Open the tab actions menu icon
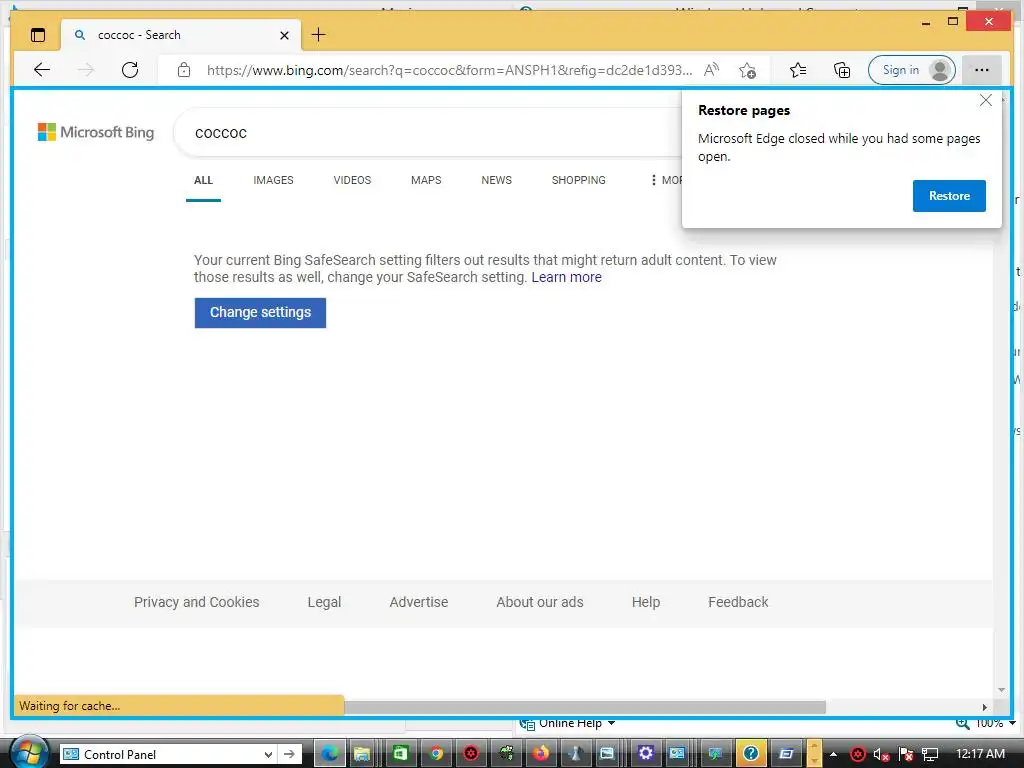This screenshot has height=768, width=1024. (x=38, y=35)
